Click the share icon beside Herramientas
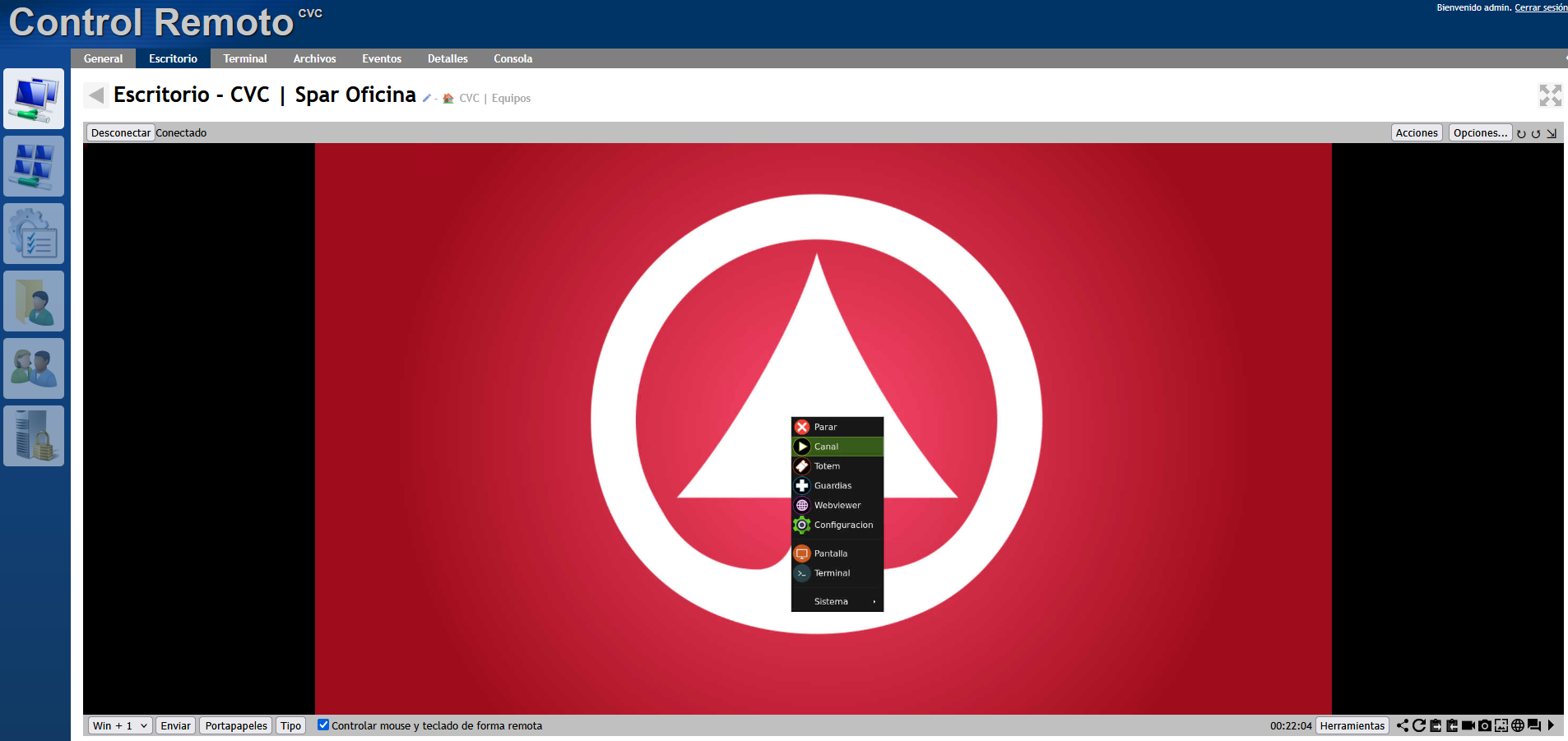 (1403, 725)
